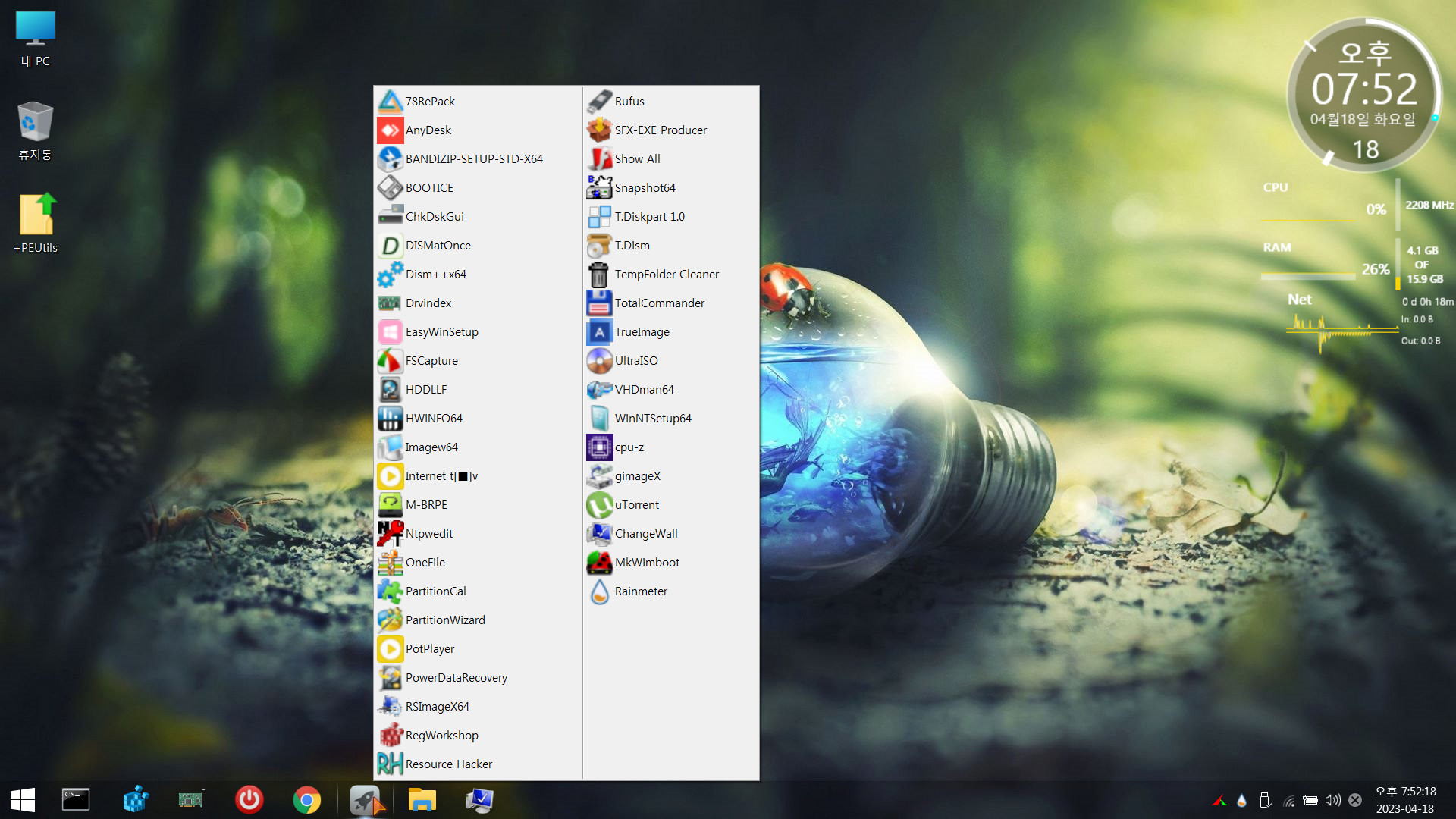This screenshot has height=819, width=1456.
Task: Click the RegWorkshop red cubes icon
Action: 390,736
